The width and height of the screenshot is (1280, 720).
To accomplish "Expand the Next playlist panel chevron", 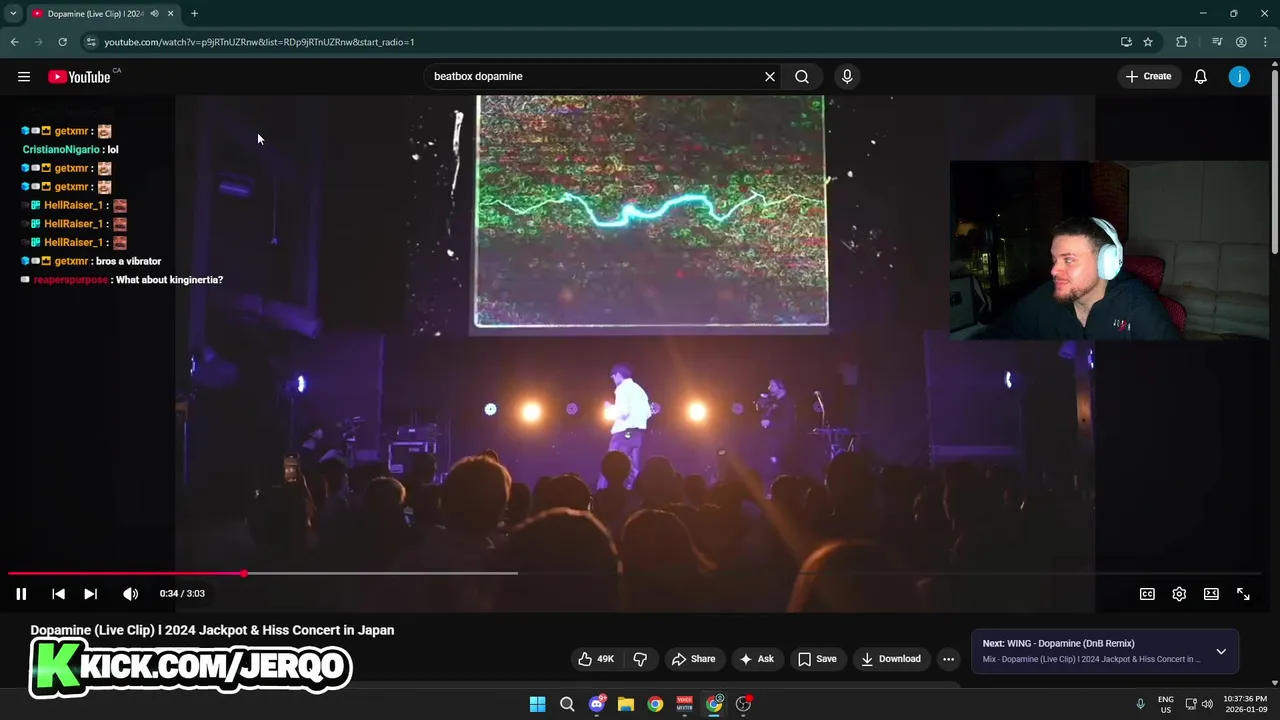I will [1221, 652].
